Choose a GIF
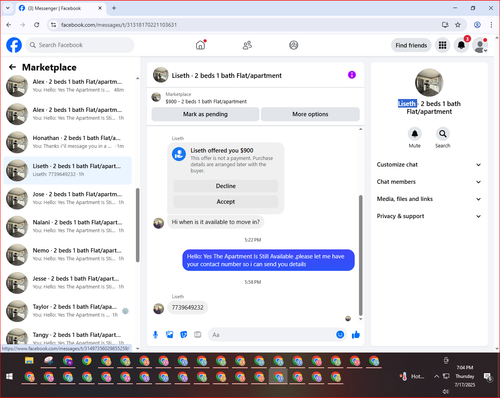 click(x=198, y=335)
